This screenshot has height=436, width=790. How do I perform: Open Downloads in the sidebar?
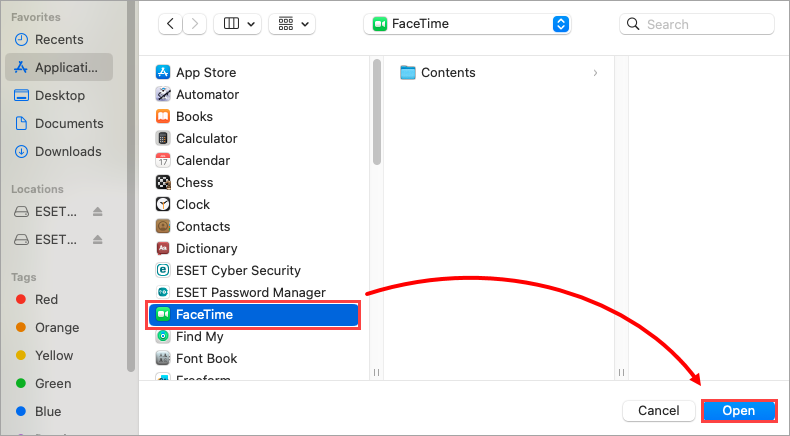(59, 151)
